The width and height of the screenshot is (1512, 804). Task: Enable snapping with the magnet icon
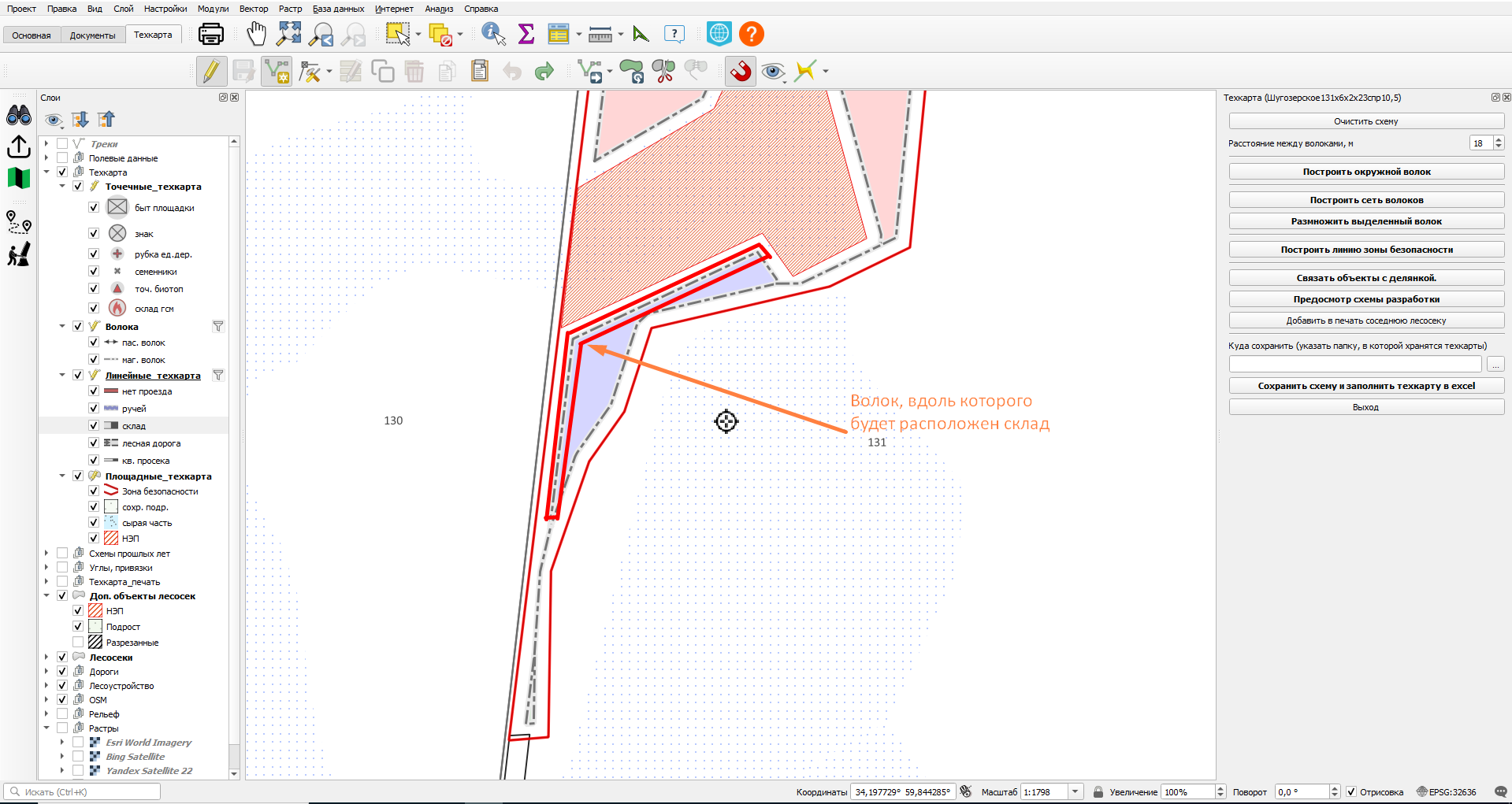coord(740,72)
